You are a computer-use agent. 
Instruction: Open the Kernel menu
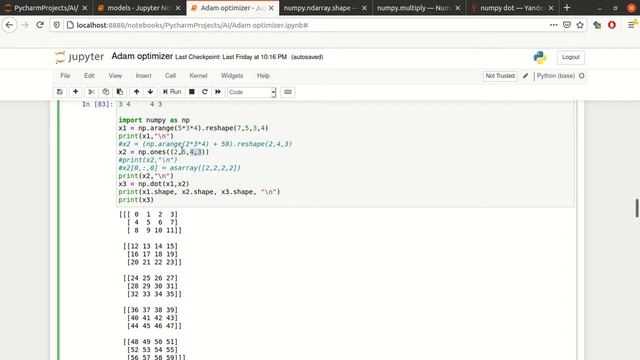point(198,76)
